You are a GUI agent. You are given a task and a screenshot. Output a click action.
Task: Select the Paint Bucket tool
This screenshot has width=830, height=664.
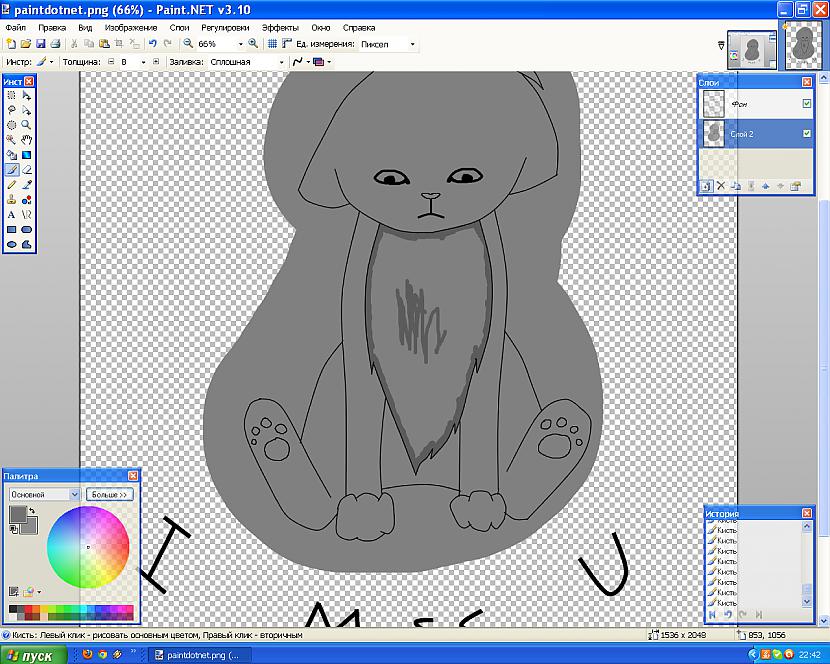click(11, 155)
